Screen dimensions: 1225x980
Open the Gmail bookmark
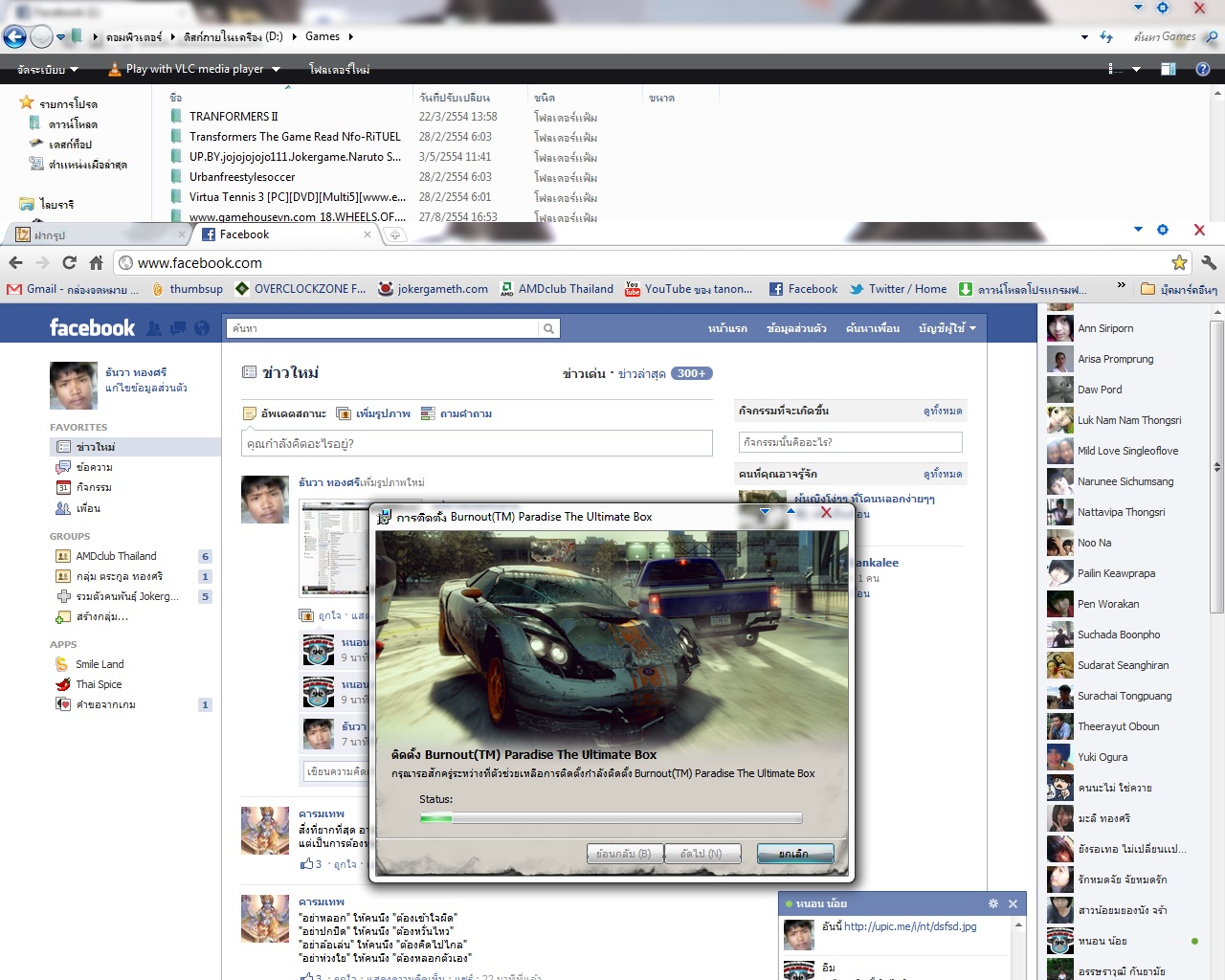coord(73,289)
